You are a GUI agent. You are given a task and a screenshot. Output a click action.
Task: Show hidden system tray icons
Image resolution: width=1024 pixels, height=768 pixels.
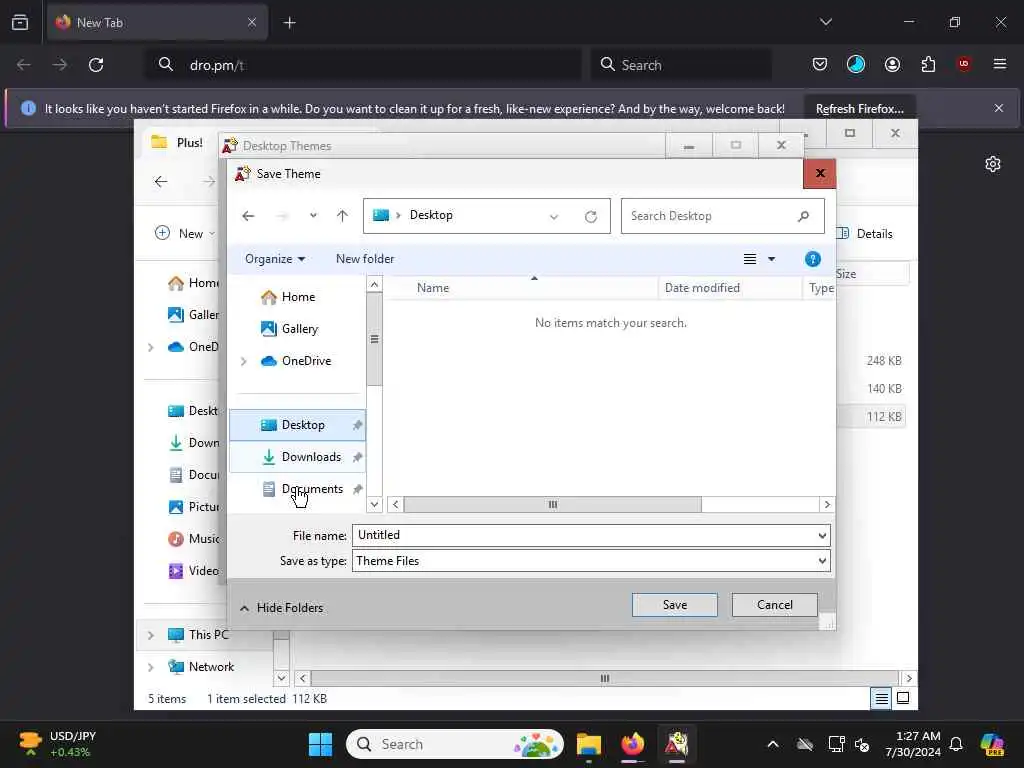(773, 744)
